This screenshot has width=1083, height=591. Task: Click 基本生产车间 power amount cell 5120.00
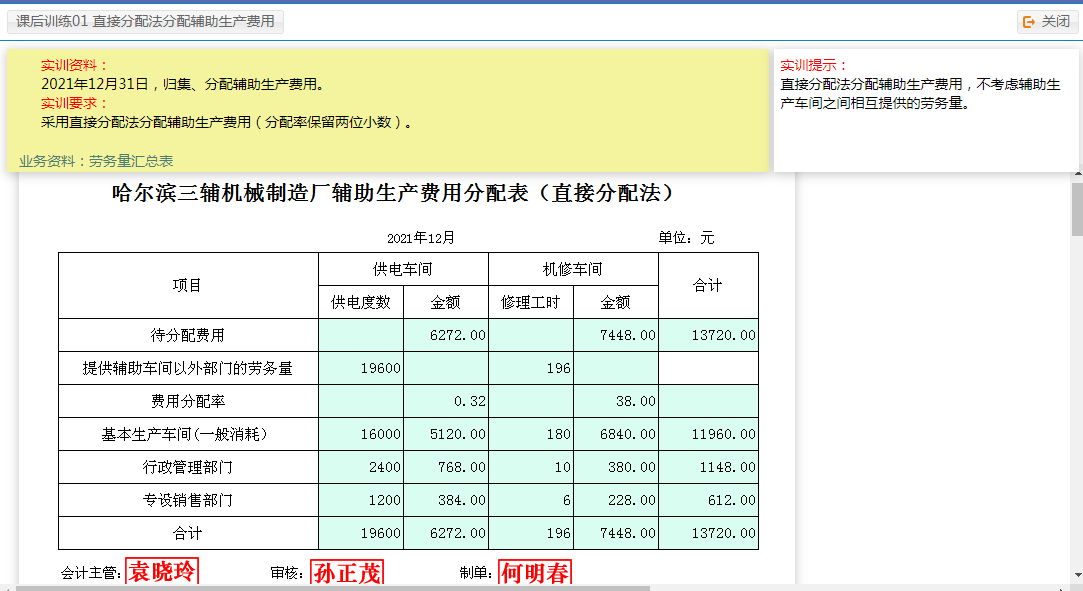(446, 435)
